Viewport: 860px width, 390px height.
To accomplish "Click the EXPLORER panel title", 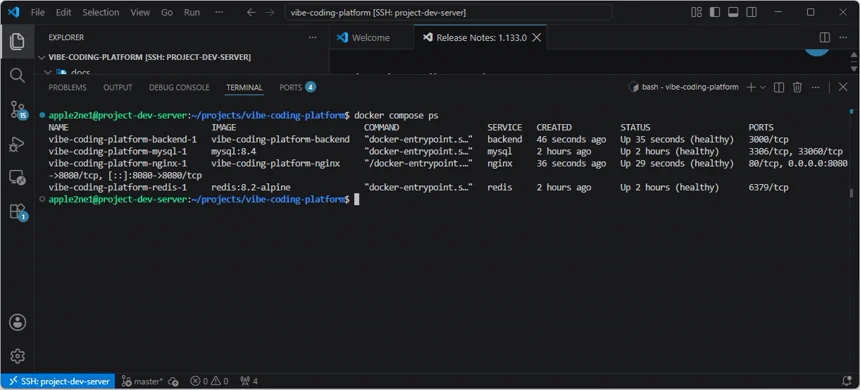I will [66, 37].
